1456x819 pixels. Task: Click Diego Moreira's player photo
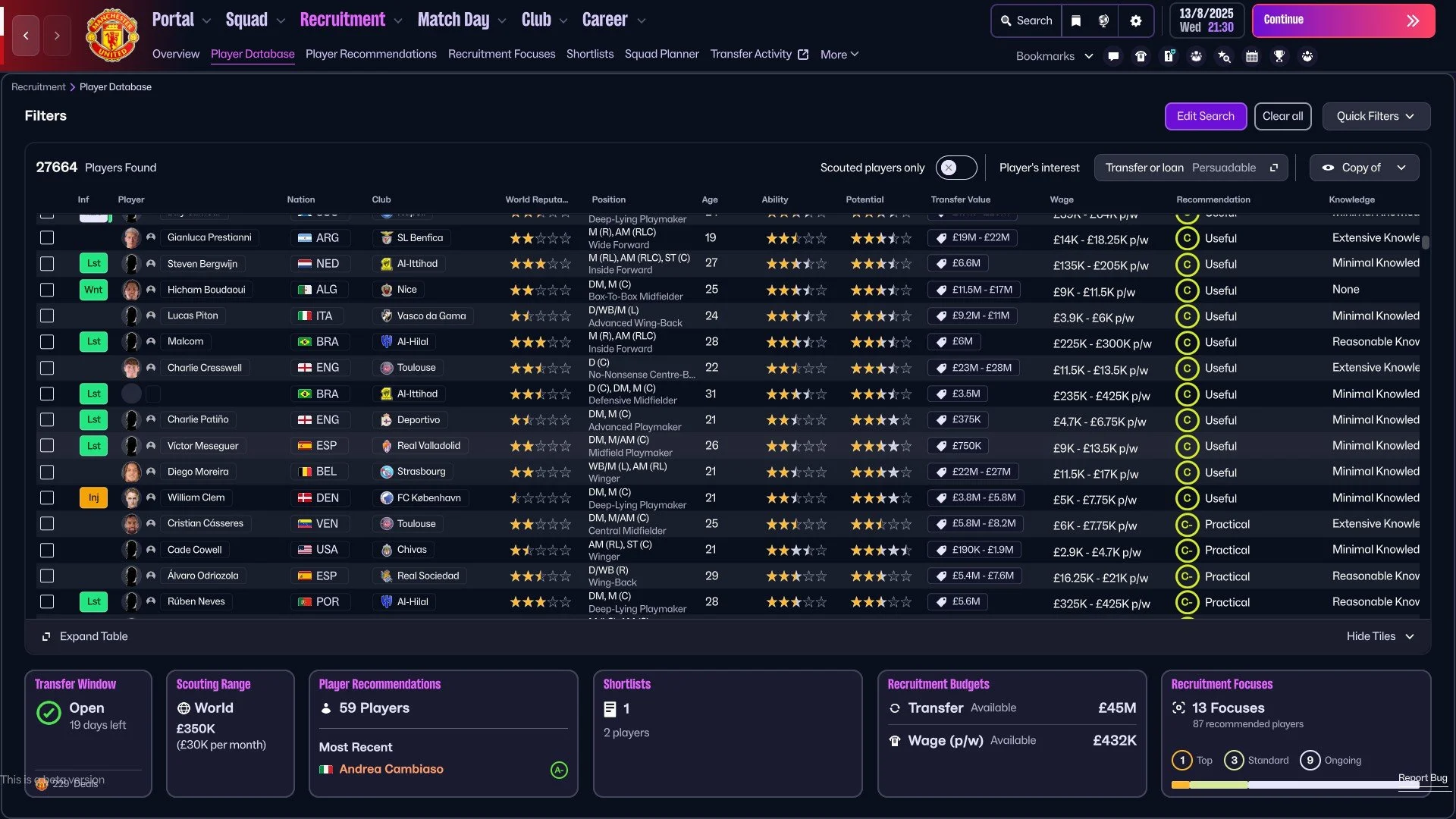[131, 472]
